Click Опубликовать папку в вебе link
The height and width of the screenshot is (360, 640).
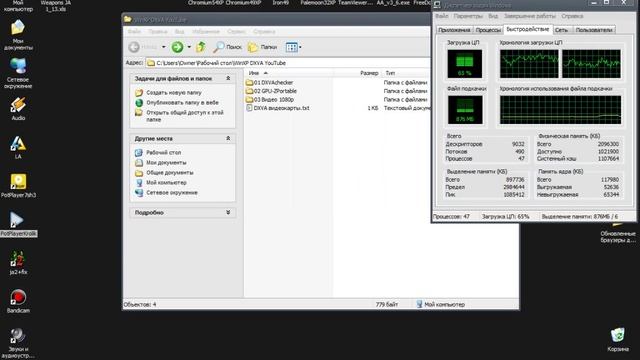click(x=182, y=102)
